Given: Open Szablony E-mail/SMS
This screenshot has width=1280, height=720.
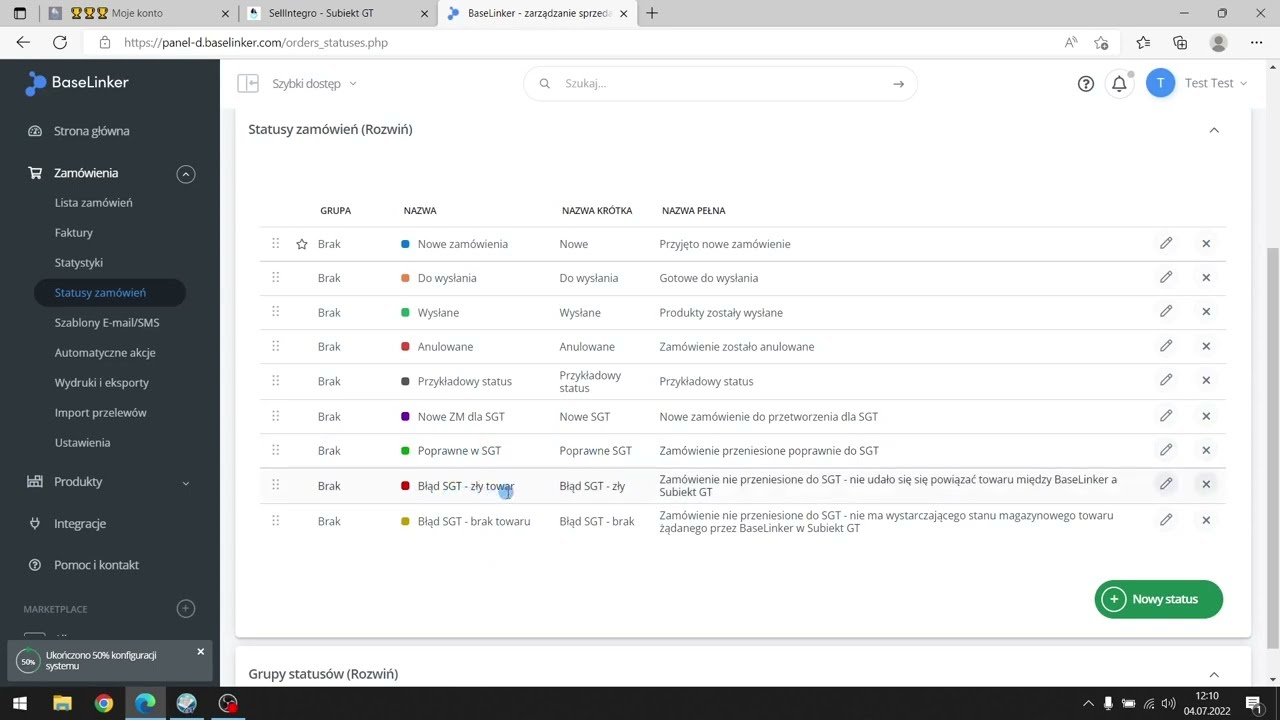Looking at the screenshot, I should tap(107, 322).
